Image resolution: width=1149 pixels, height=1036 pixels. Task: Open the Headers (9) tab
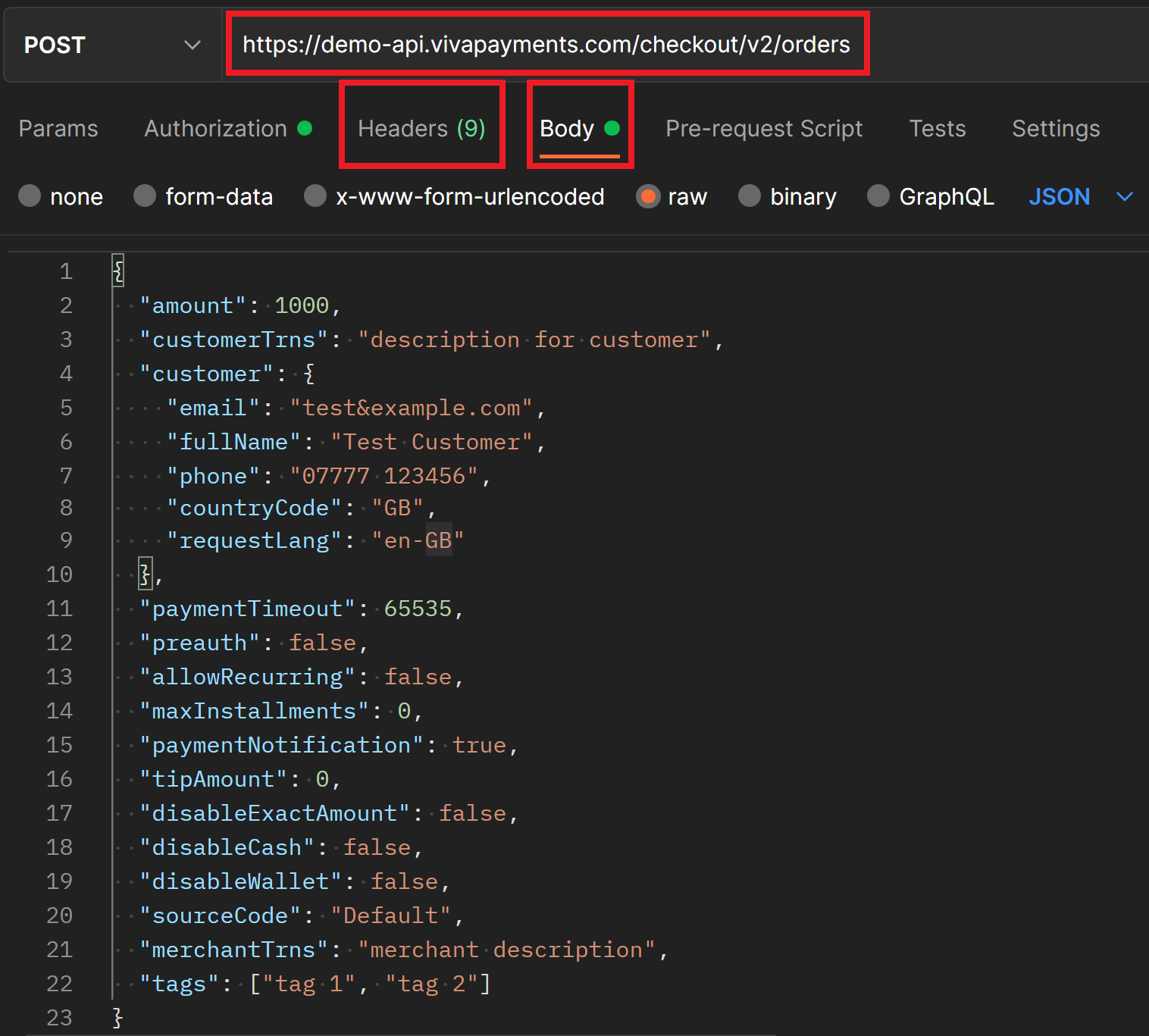[x=421, y=129]
